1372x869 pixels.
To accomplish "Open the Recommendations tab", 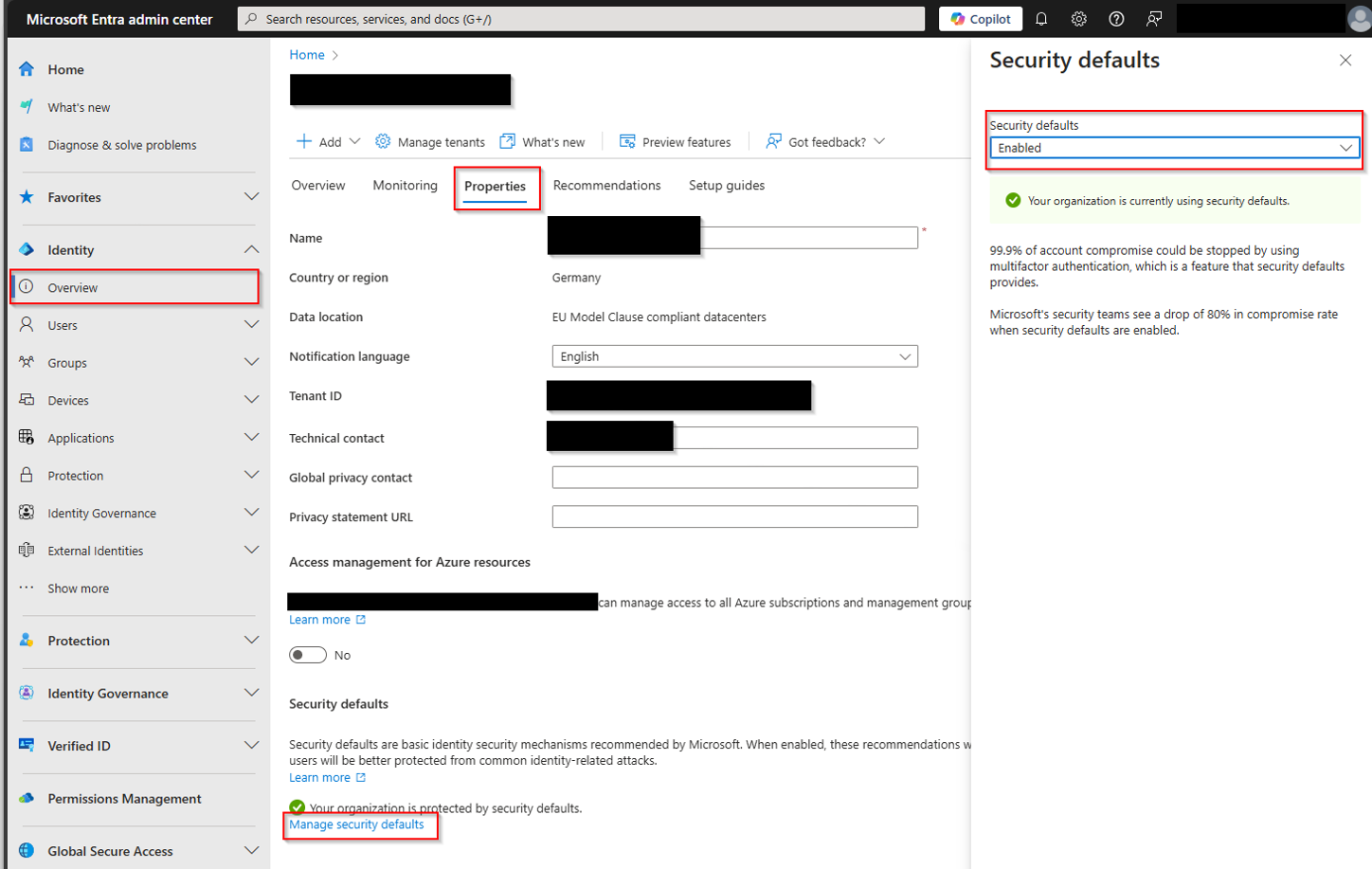I will [606, 186].
